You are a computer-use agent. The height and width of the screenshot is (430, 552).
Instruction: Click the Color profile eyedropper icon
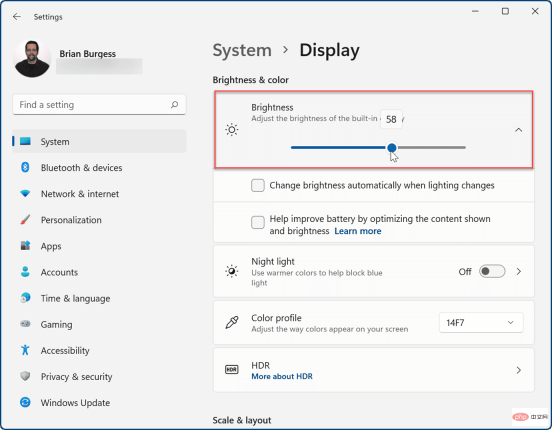click(x=232, y=322)
